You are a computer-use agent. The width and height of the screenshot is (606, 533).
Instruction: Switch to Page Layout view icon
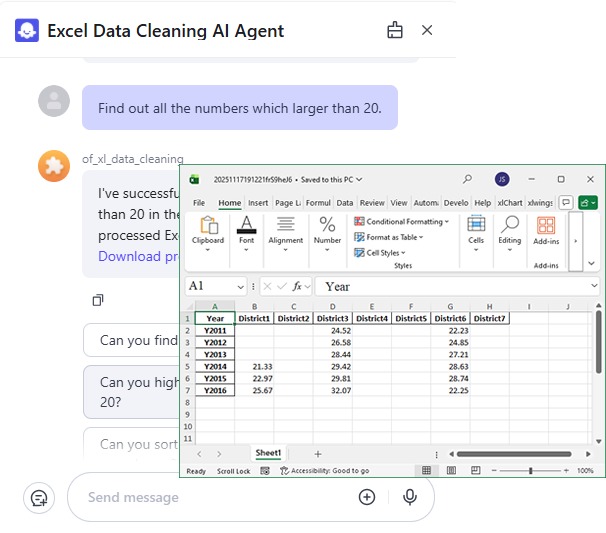click(x=451, y=470)
